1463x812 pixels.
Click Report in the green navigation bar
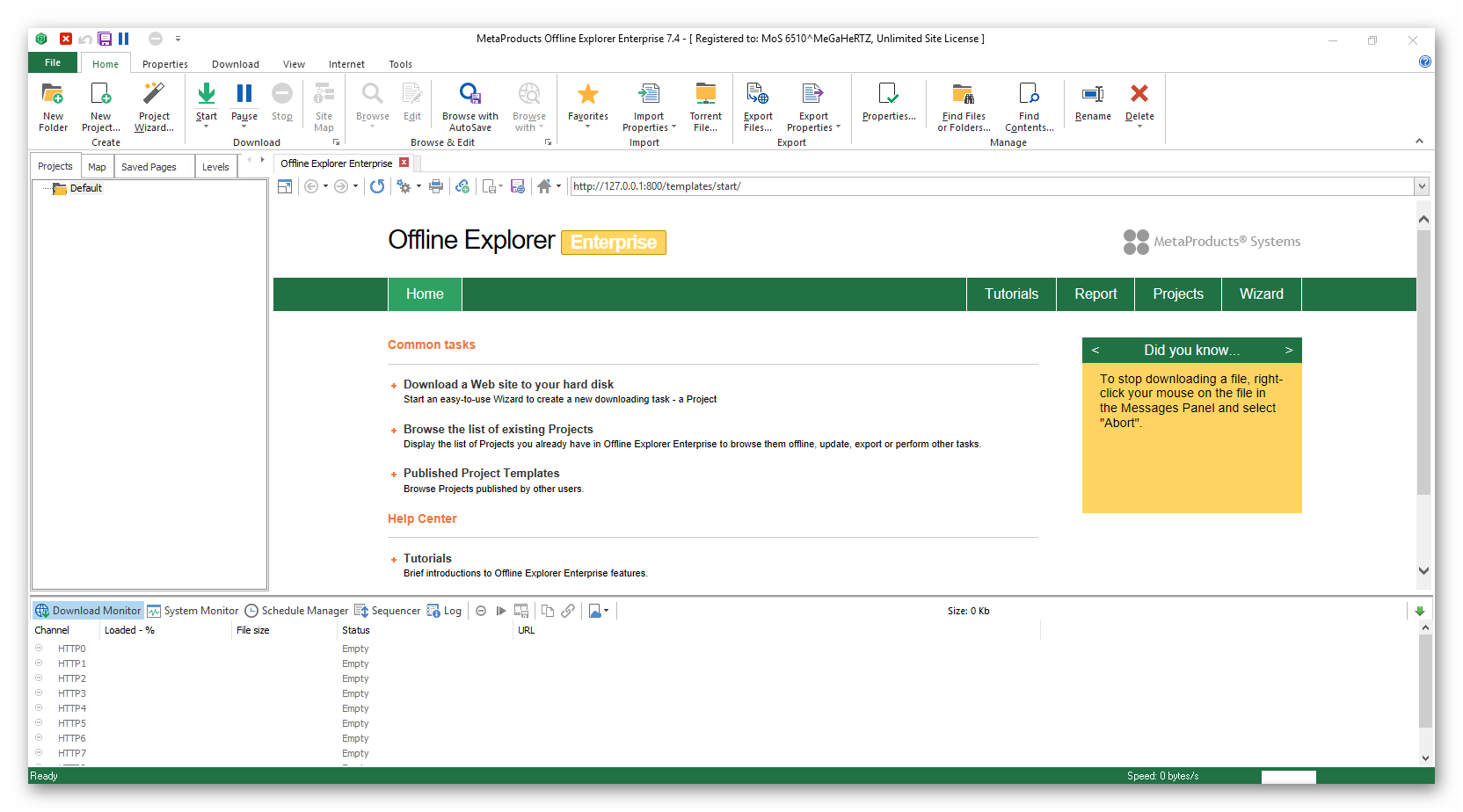point(1095,294)
